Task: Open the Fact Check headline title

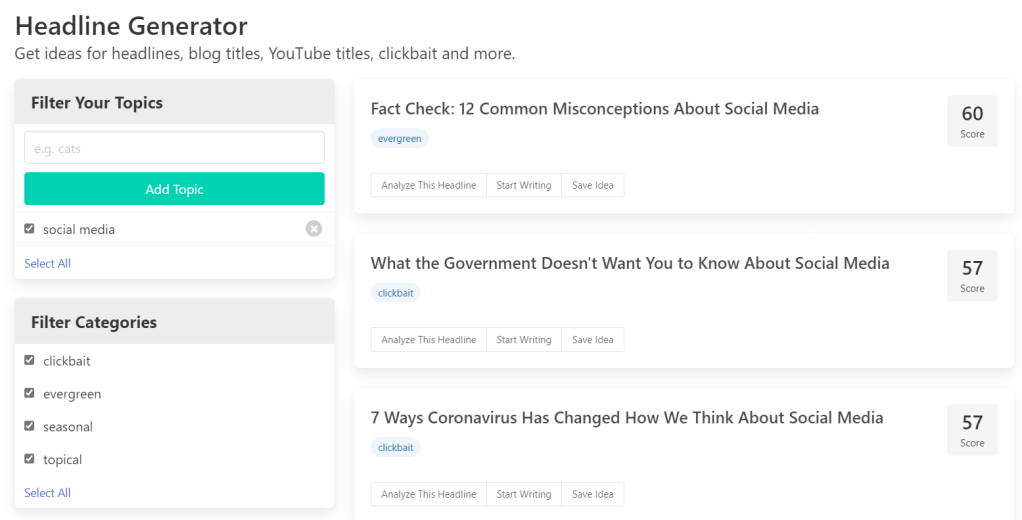Action: coord(594,109)
